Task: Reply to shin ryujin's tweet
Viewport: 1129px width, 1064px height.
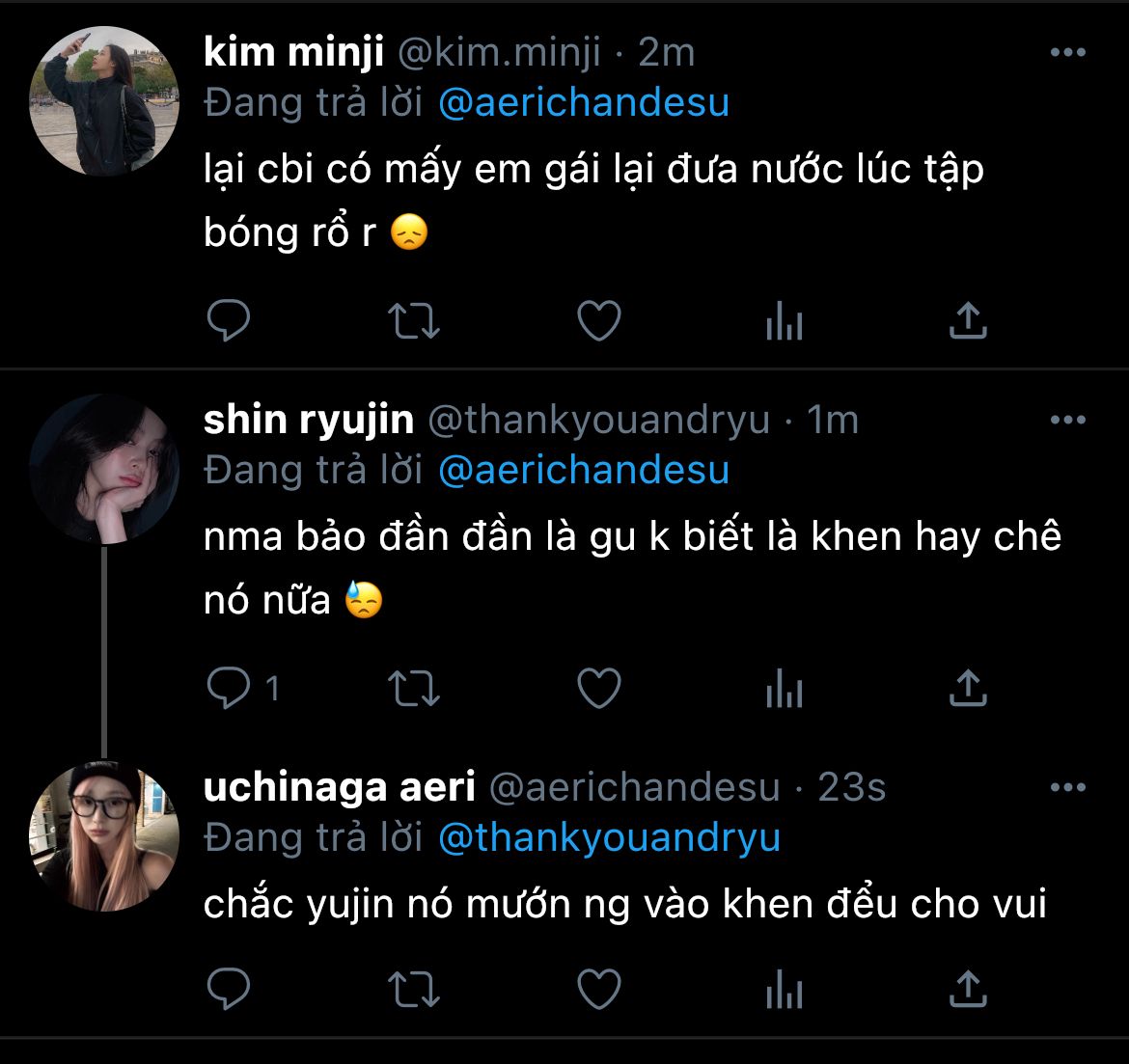Action: (229, 689)
